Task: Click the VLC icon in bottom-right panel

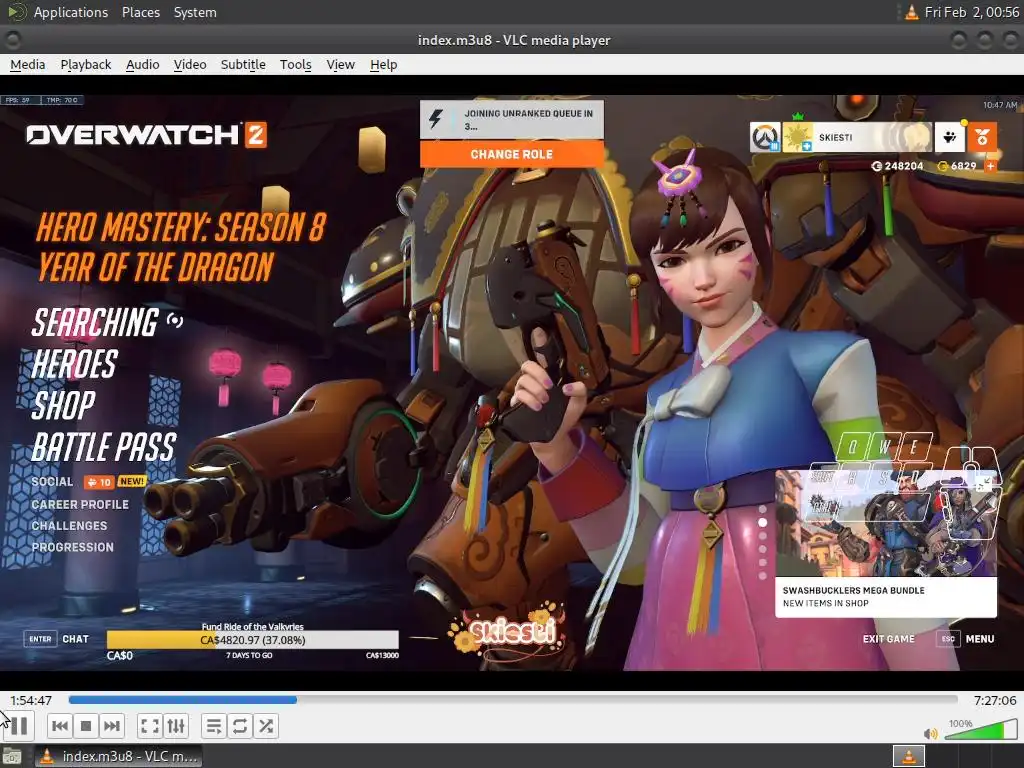Action: [908, 756]
